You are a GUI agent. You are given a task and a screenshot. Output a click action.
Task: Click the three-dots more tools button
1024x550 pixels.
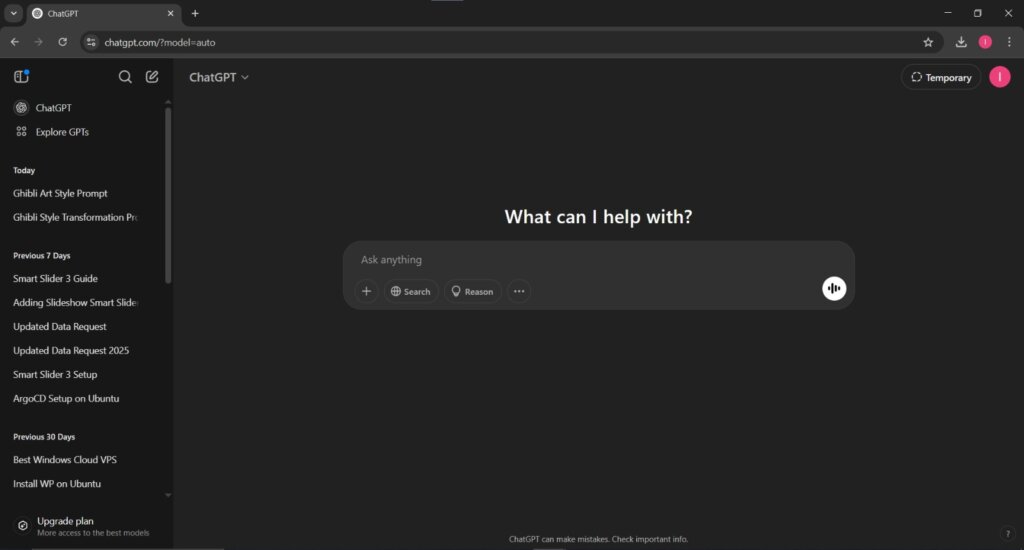[x=519, y=291]
